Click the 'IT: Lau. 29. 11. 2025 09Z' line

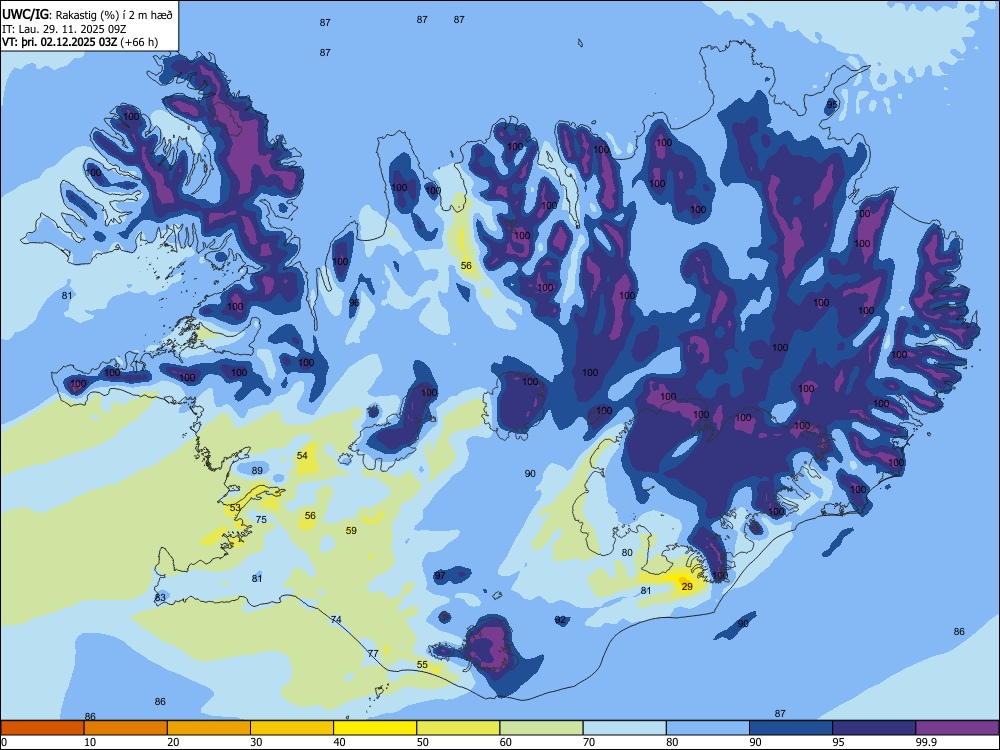tap(64, 29)
